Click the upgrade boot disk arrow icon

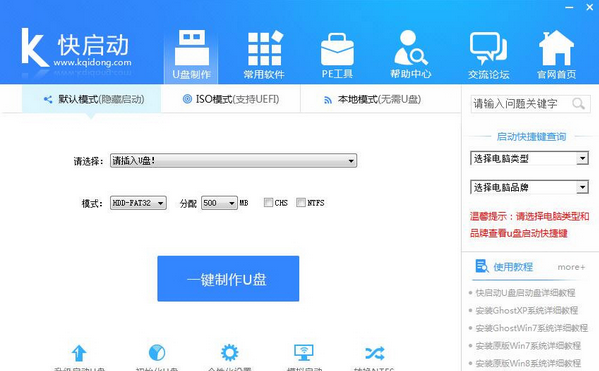pyautogui.click(x=79, y=353)
